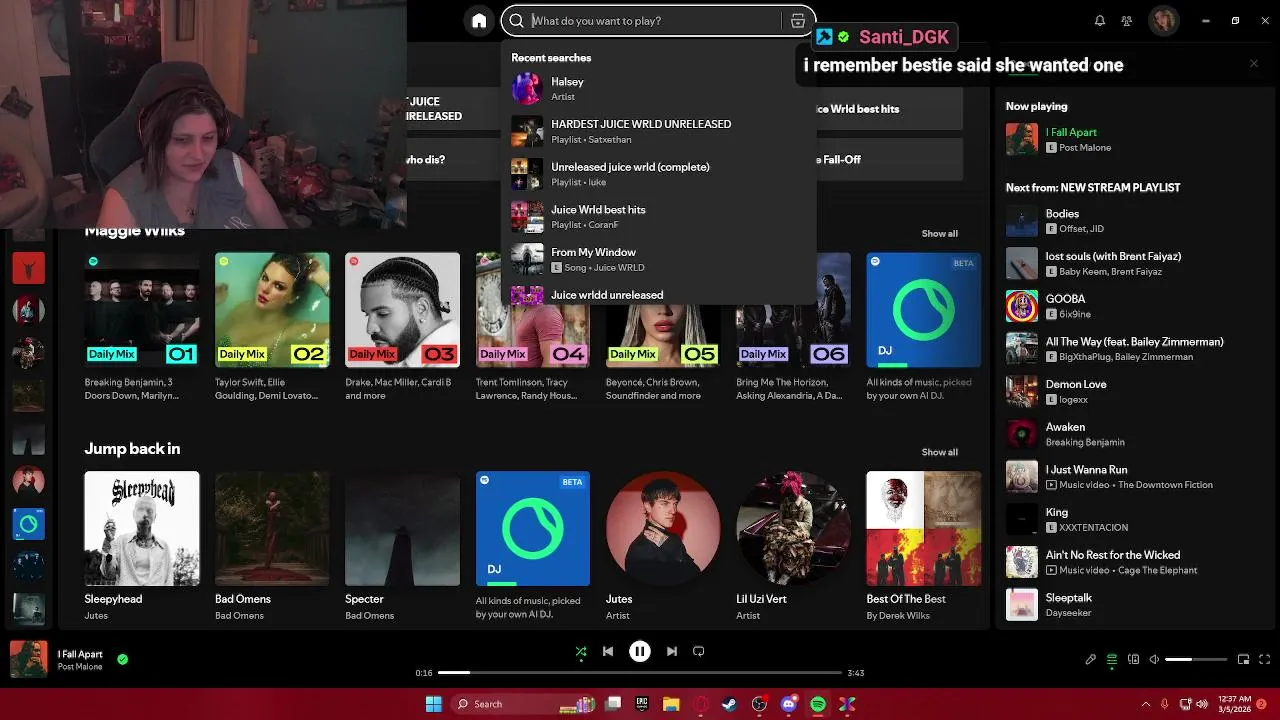The image size is (1280, 720).
Task: Pick From My Window song recent search
Action: click(659, 259)
